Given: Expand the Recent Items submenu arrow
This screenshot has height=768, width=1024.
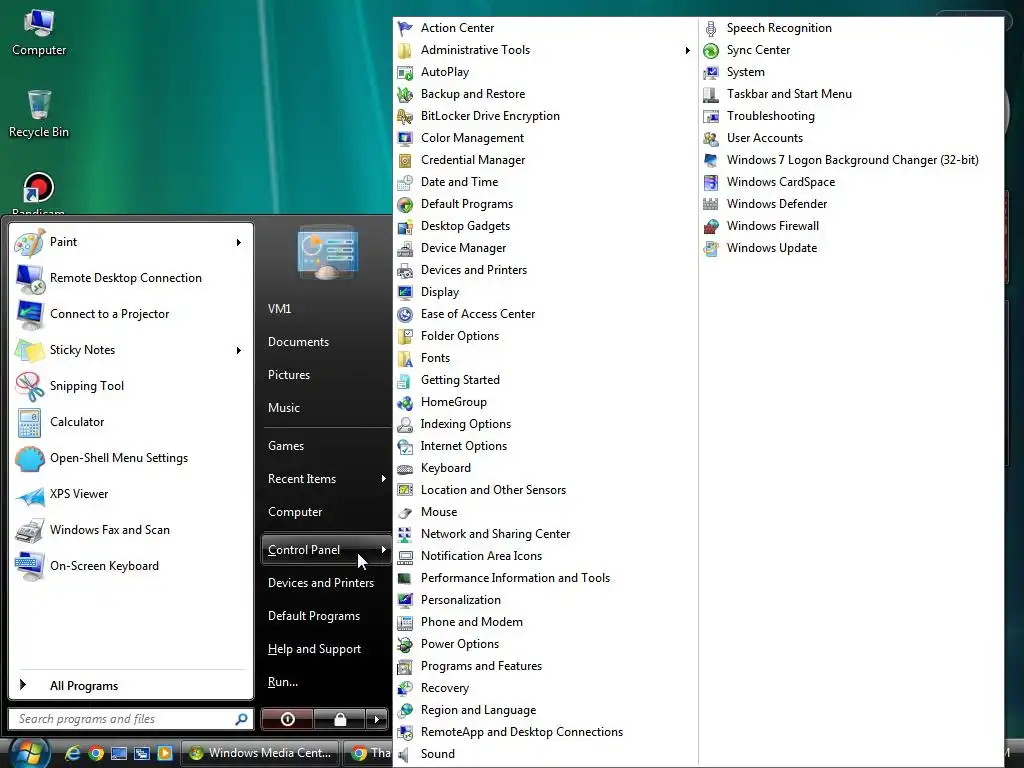Looking at the screenshot, I should [x=383, y=479].
